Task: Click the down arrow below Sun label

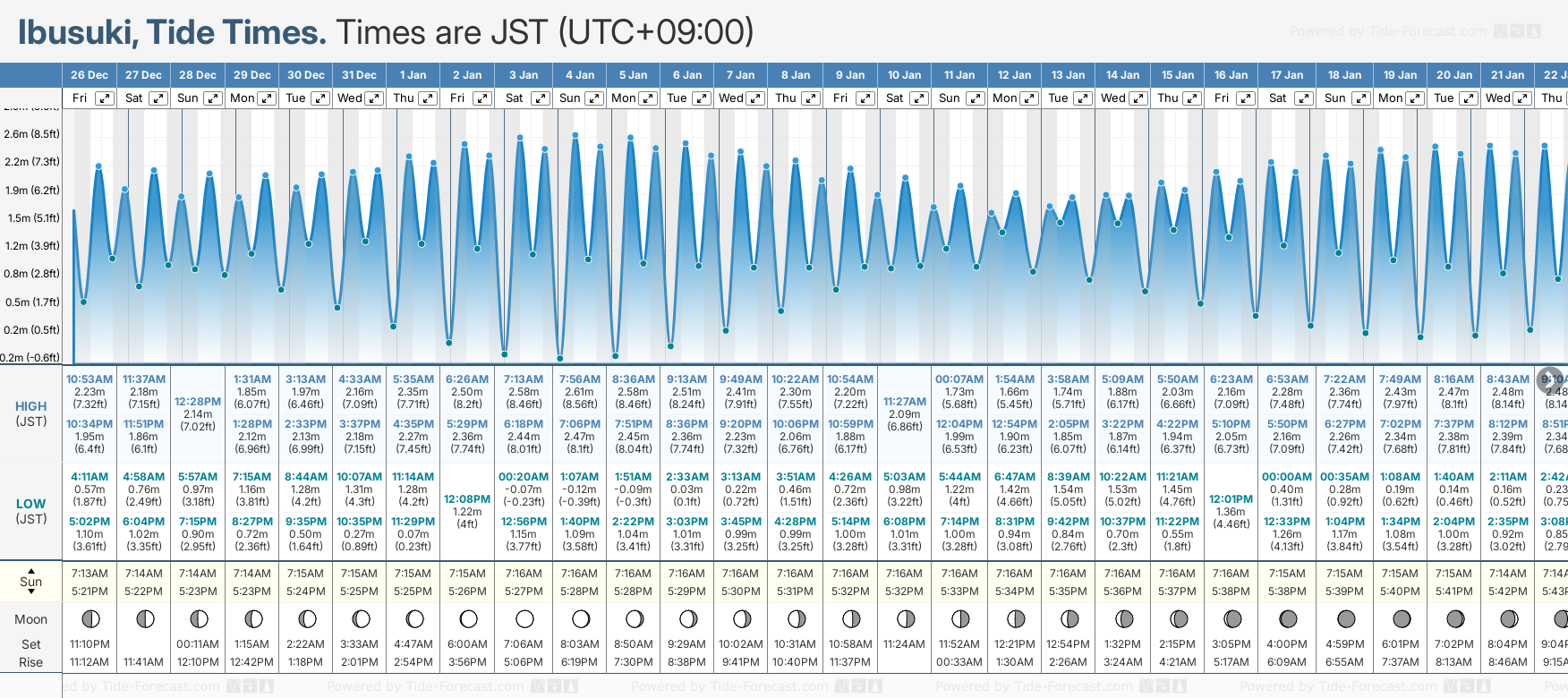Action: pos(31,592)
